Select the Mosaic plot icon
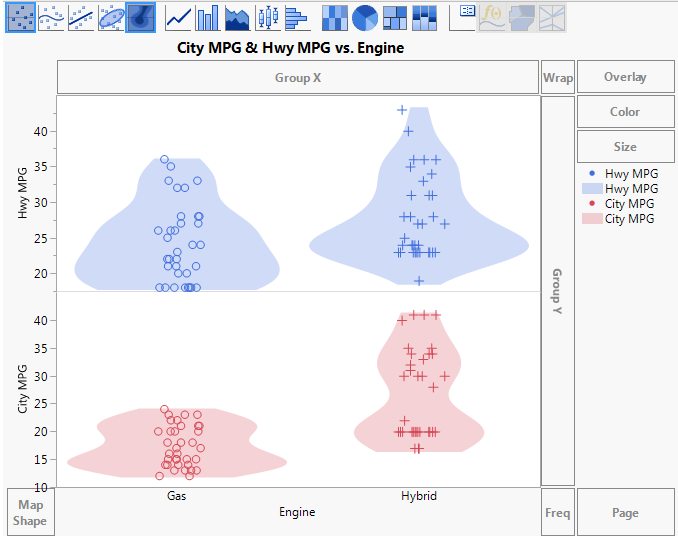This screenshot has height=536, width=678. (424, 18)
